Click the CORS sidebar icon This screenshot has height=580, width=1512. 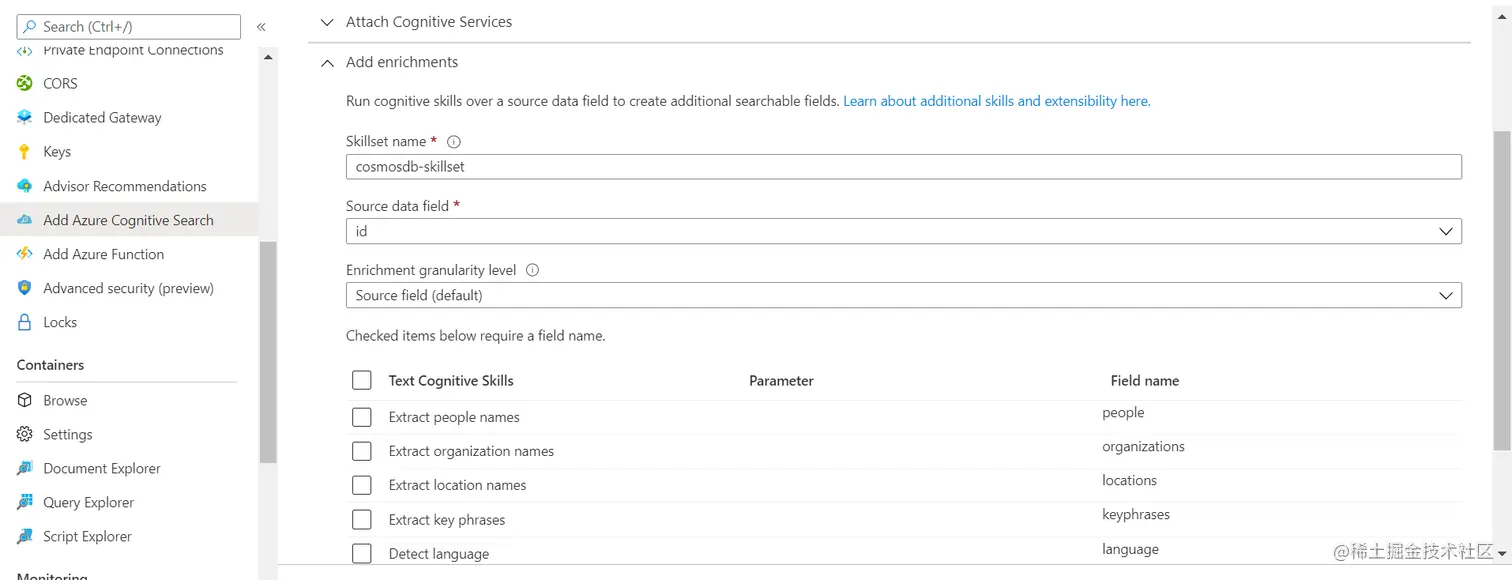(25, 83)
